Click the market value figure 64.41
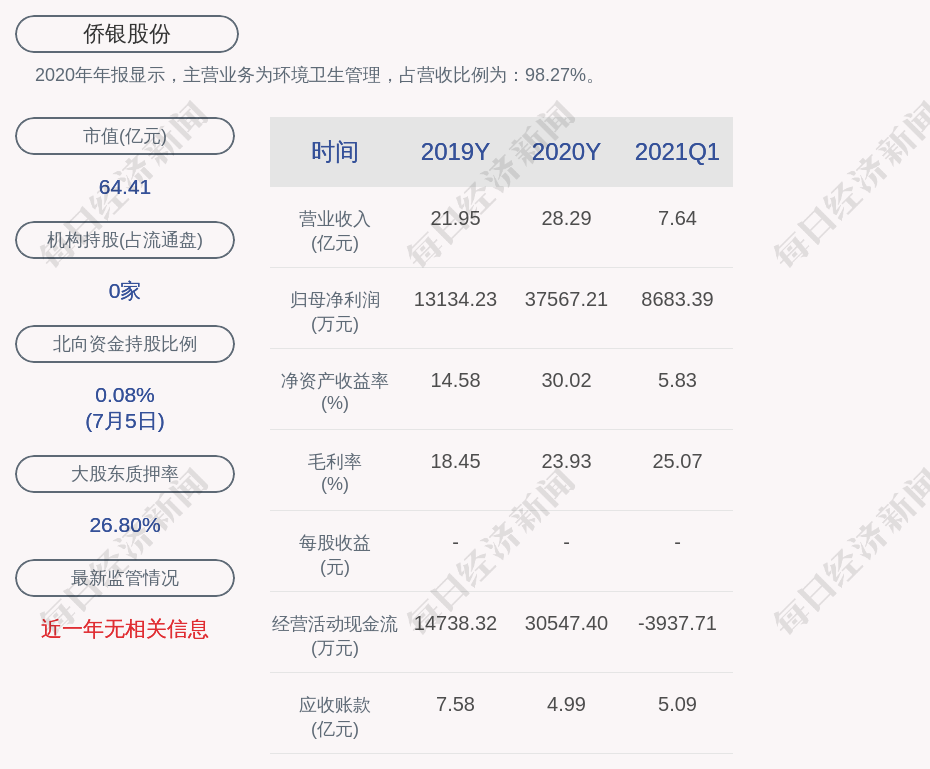This screenshot has width=930, height=769. pyautogui.click(x=125, y=187)
